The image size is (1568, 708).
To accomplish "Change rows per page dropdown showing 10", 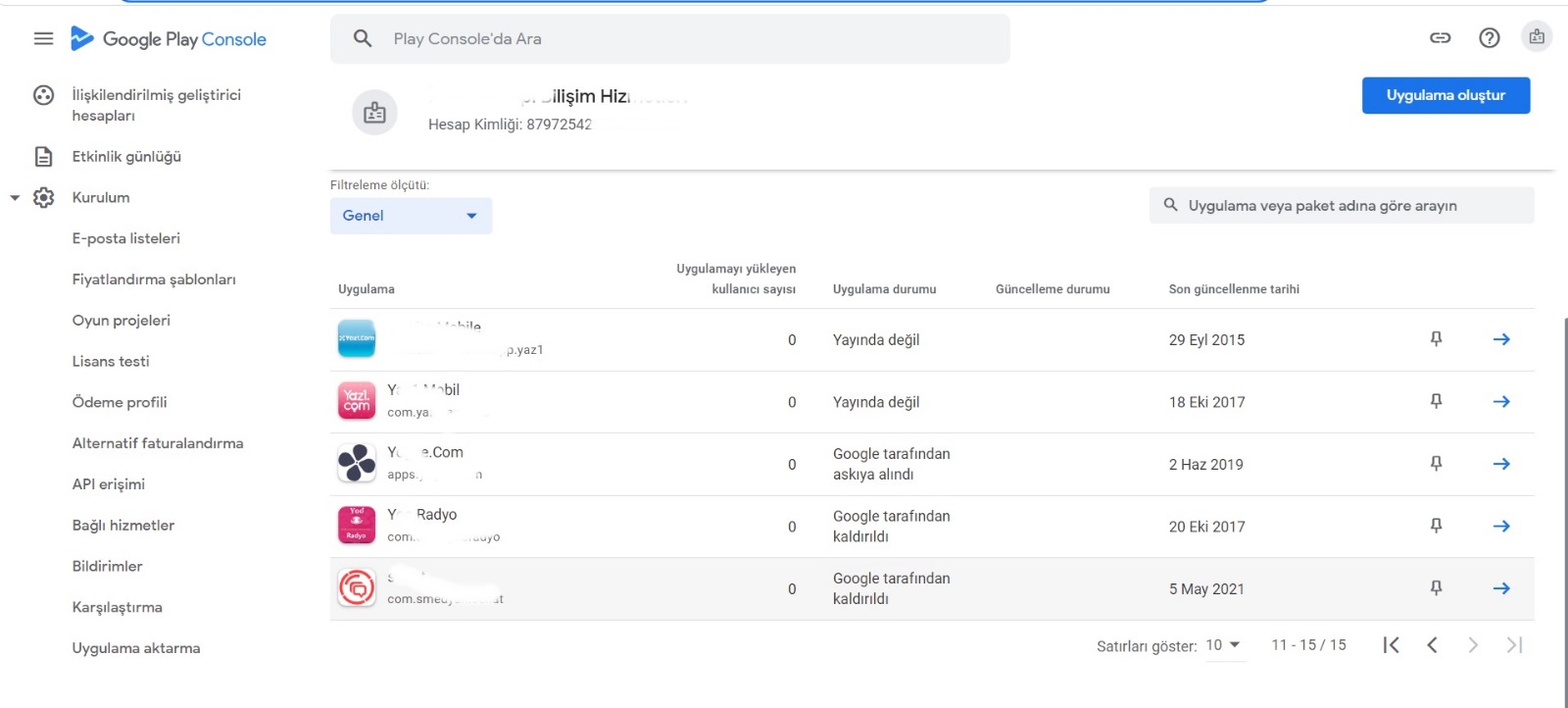I will 1223,645.
